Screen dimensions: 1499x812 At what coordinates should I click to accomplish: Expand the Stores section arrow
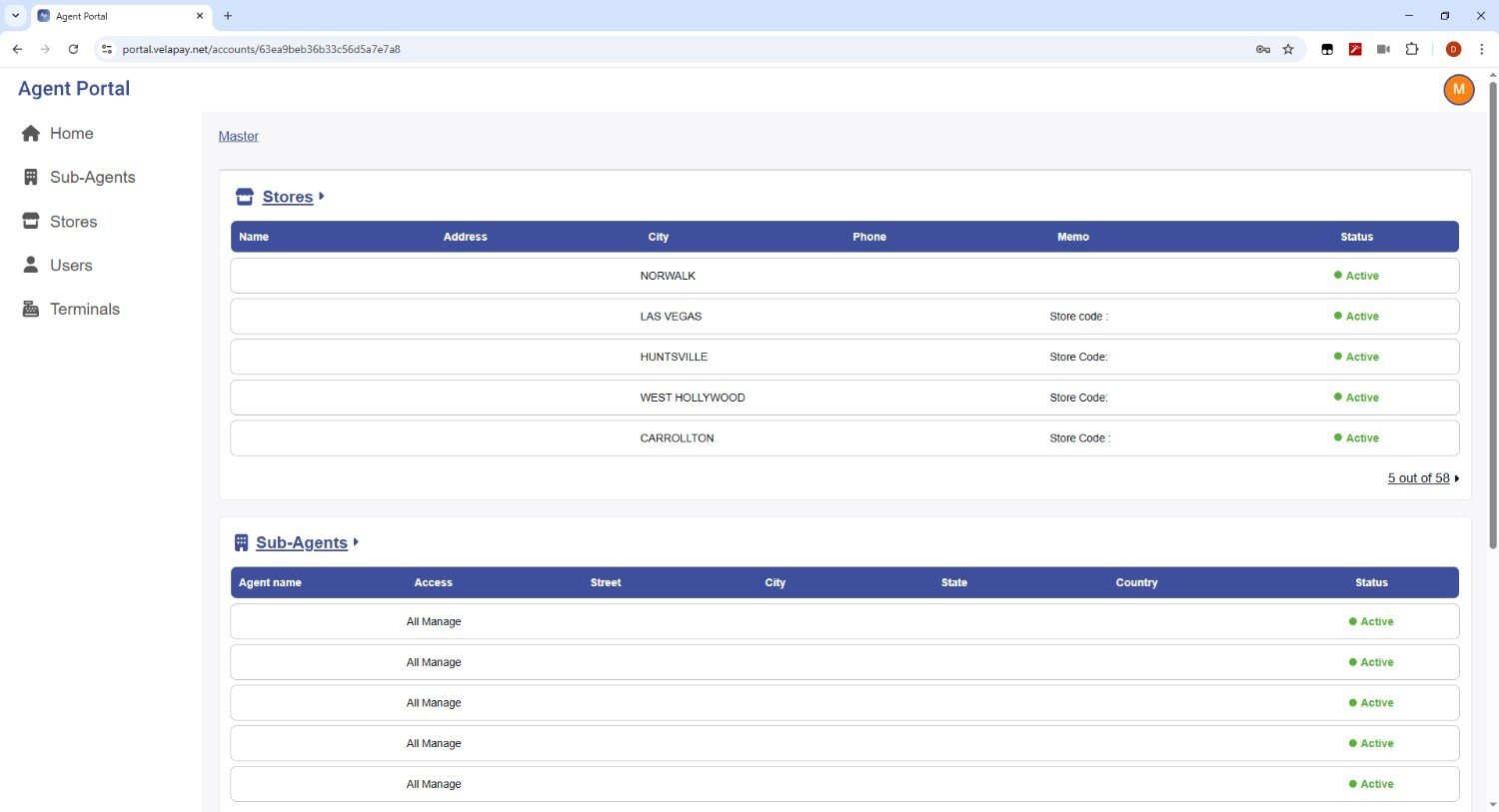pos(321,197)
